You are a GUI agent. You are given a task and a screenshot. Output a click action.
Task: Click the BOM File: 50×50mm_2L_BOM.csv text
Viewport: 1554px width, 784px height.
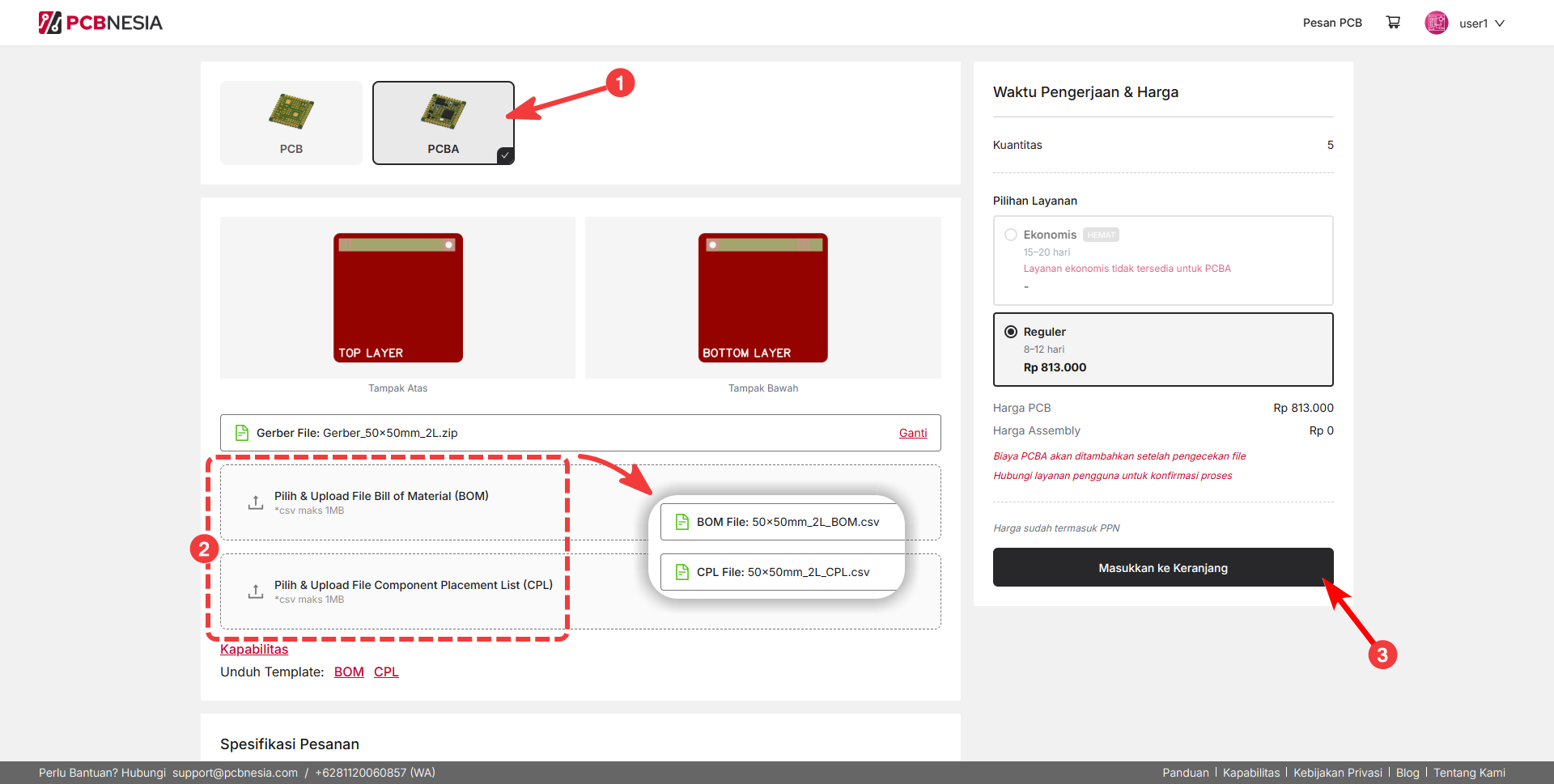[788, 522]
